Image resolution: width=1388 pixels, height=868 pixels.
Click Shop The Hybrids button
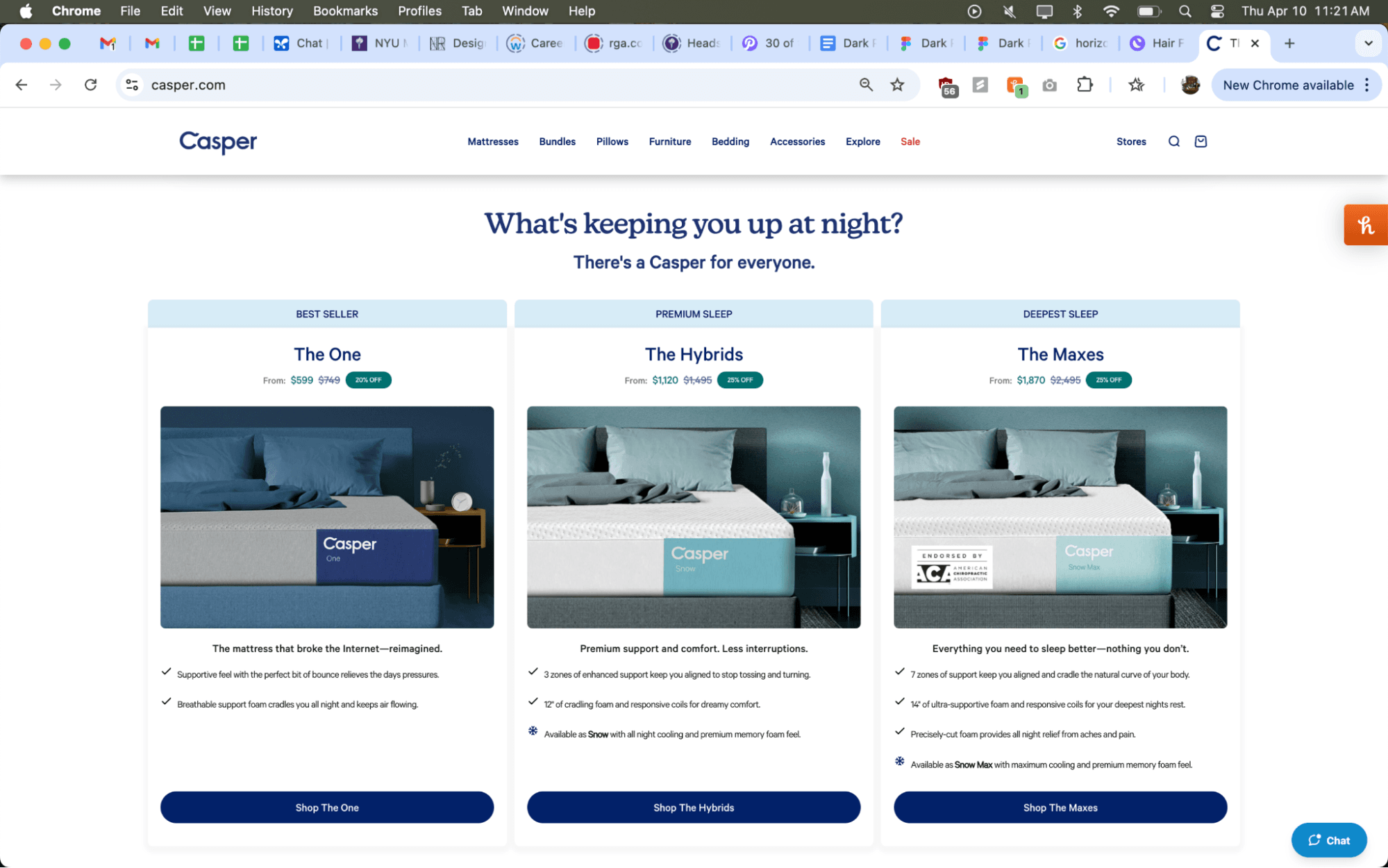pyautogui.click(x=693, y=807)
